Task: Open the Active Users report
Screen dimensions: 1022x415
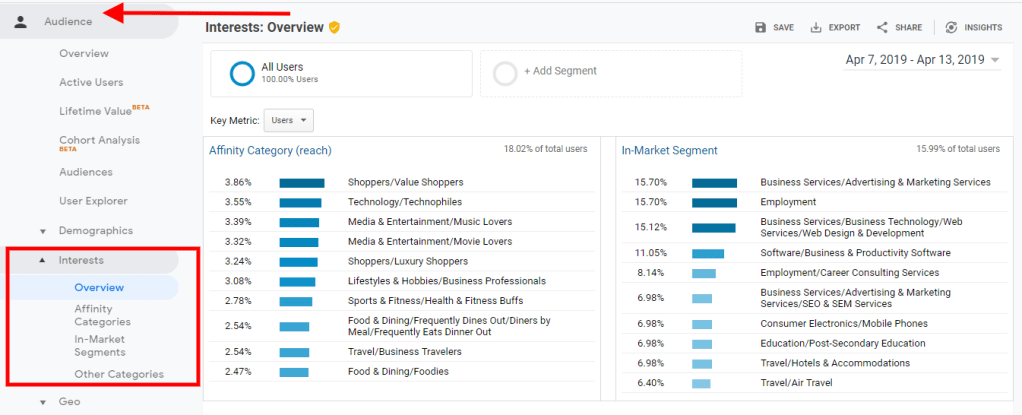Action: click(x=91, y=82)
